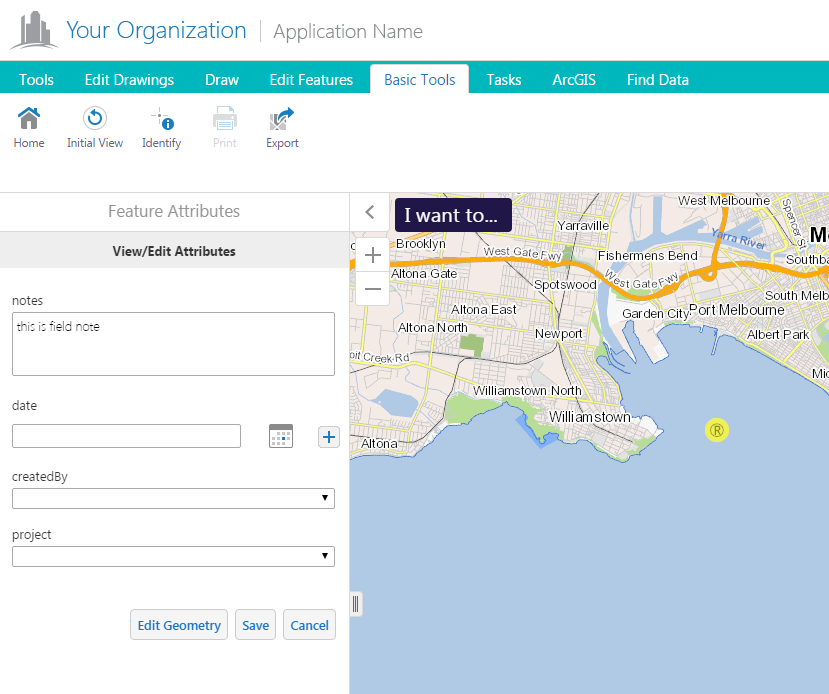
Task: Click the Home tool icon
Action: [29, 118]
